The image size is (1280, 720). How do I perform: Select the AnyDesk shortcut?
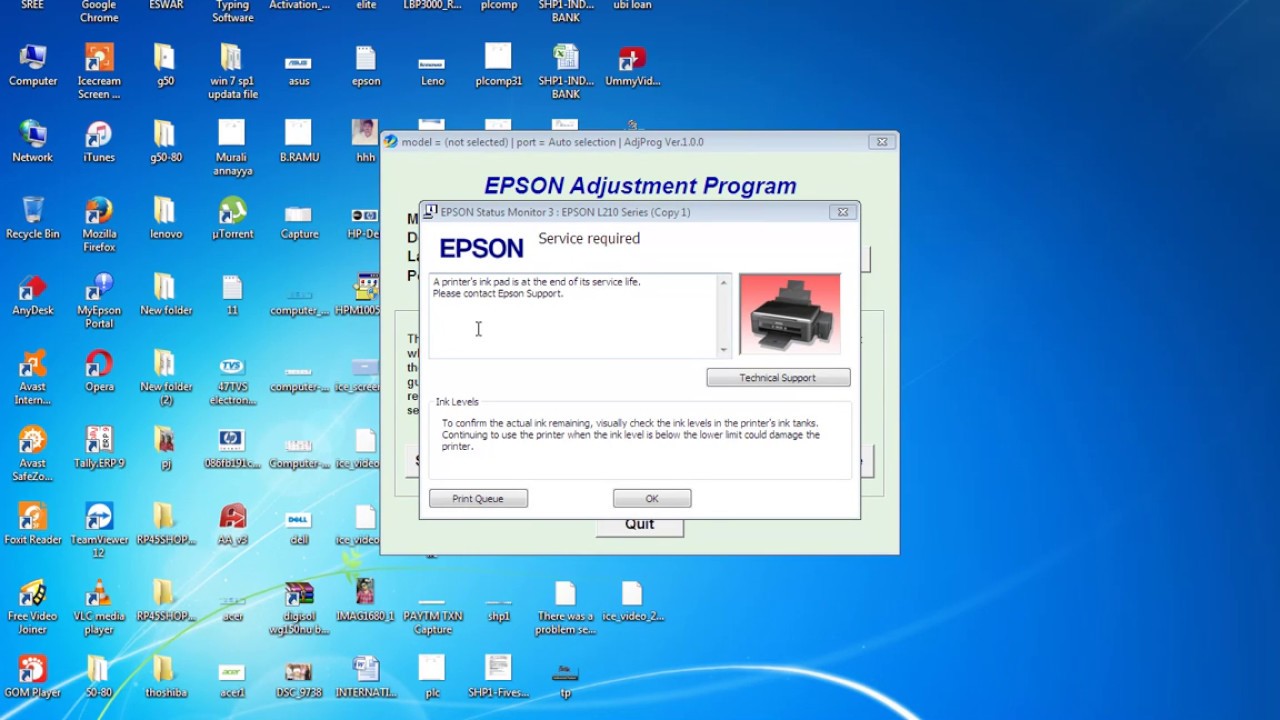point(33,295)
